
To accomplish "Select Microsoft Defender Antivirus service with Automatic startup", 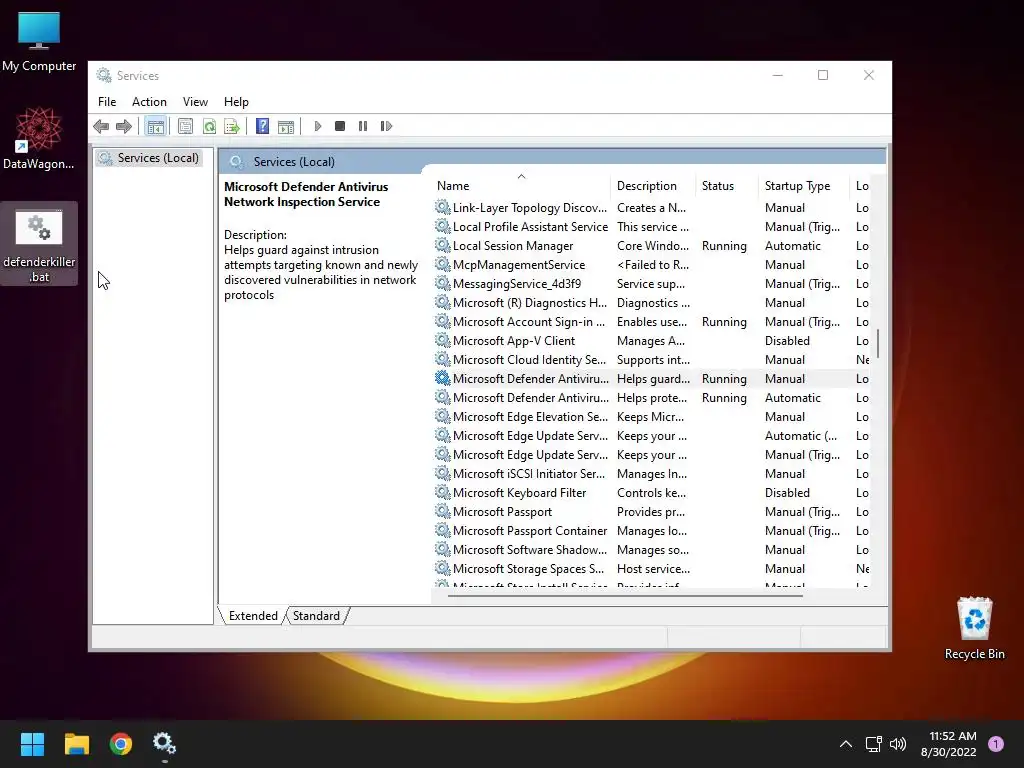I will tap(651, 398).
